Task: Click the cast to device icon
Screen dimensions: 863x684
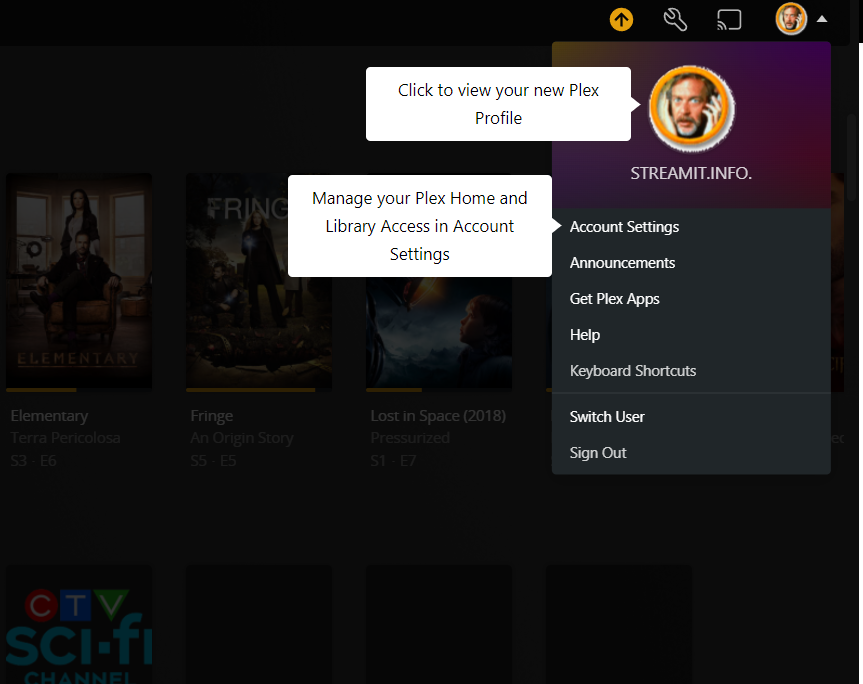Action: click(729, 20)
